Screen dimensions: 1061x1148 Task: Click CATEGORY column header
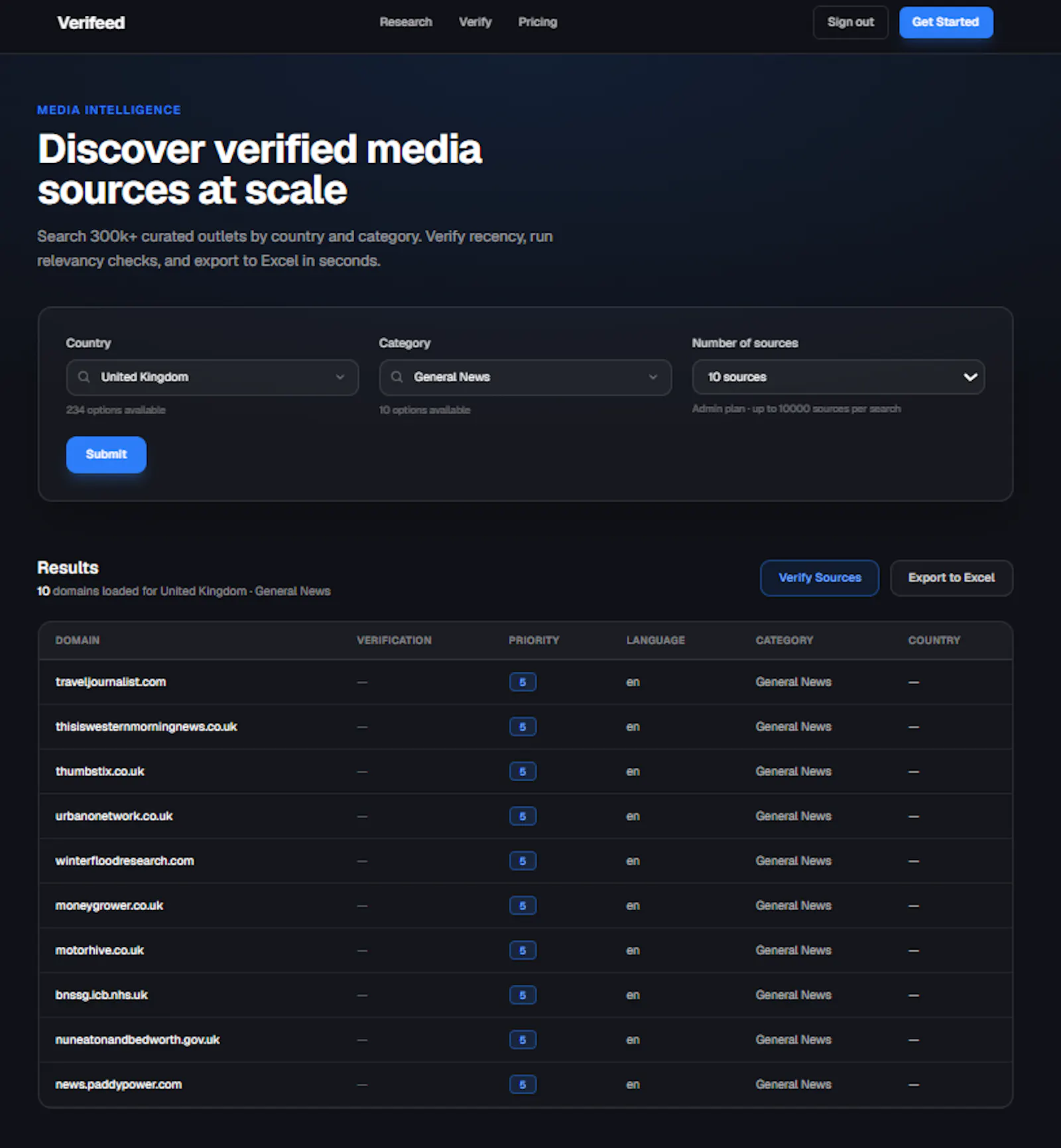tap(784, 640)
